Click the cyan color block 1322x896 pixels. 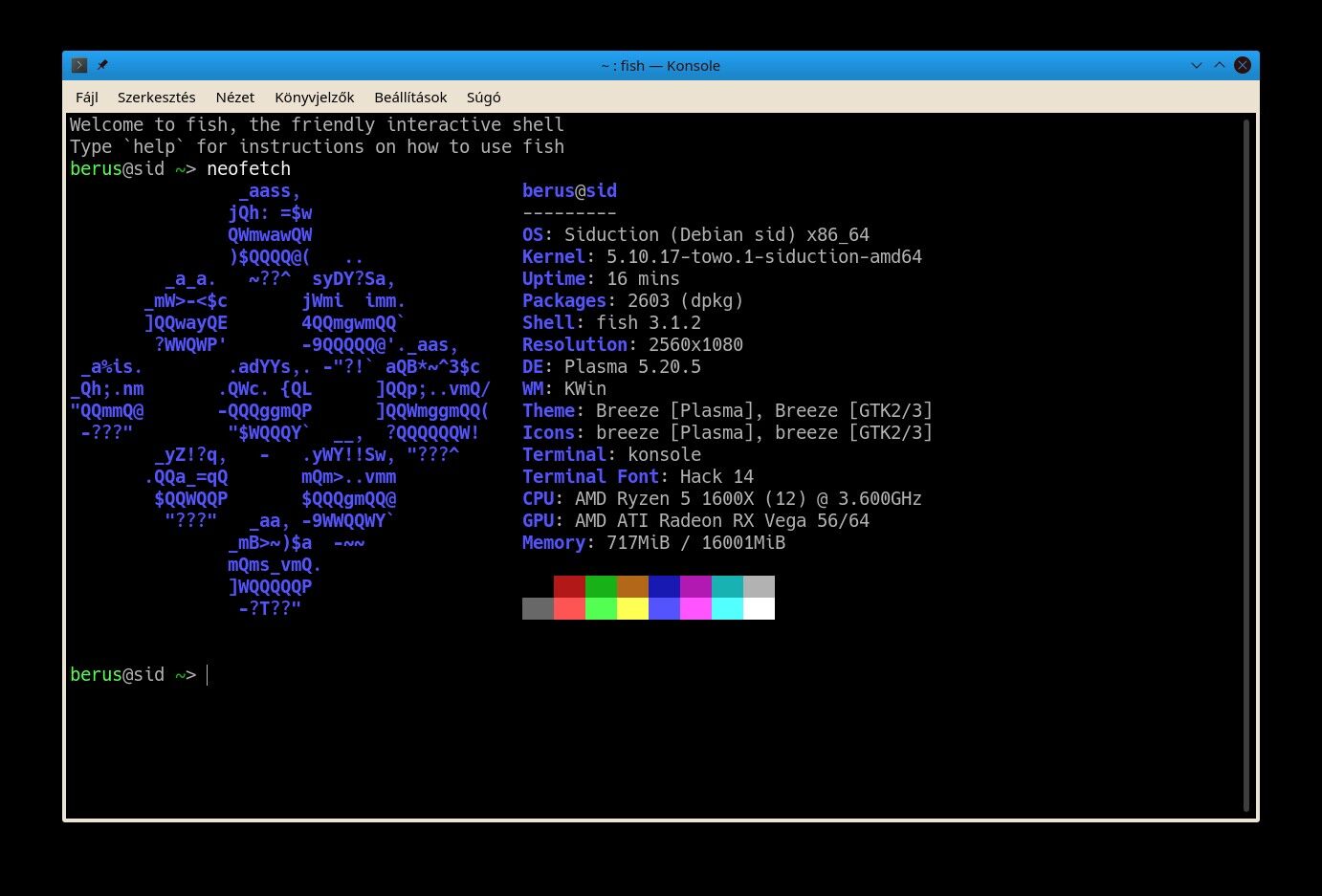click(727, 608)
